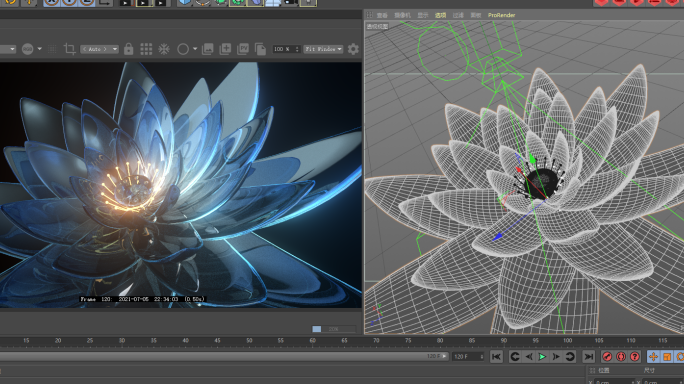The width and height of the screenshot is (684, 384).
Task: Click the timeline range slider end handle
Action: pyautogui.click(x=445, y=356)
